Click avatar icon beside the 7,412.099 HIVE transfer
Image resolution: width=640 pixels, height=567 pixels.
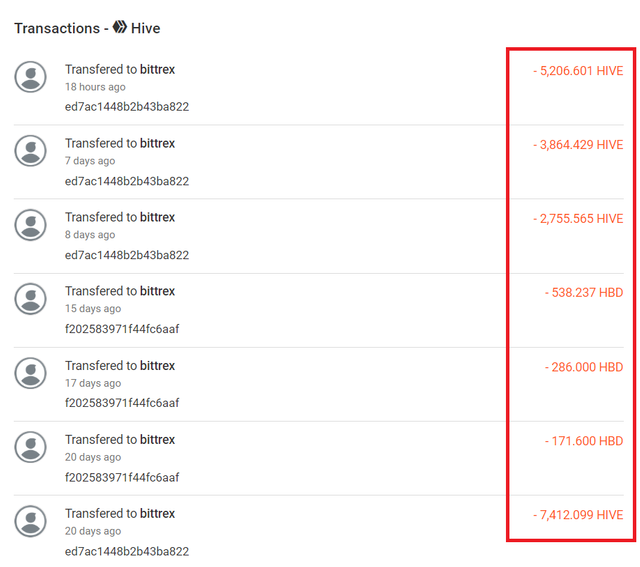pyautogui.click(x=30, y=521)
